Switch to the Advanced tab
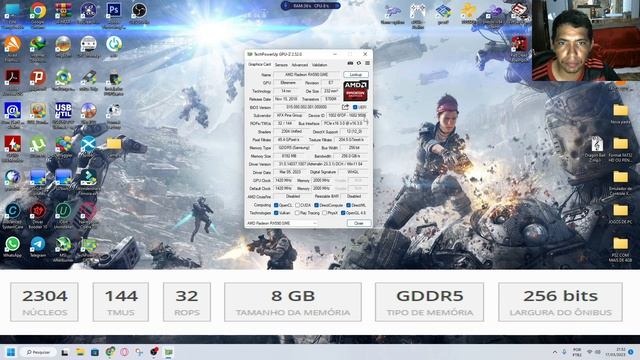640x360 pixels. click(x=300, y=65)
